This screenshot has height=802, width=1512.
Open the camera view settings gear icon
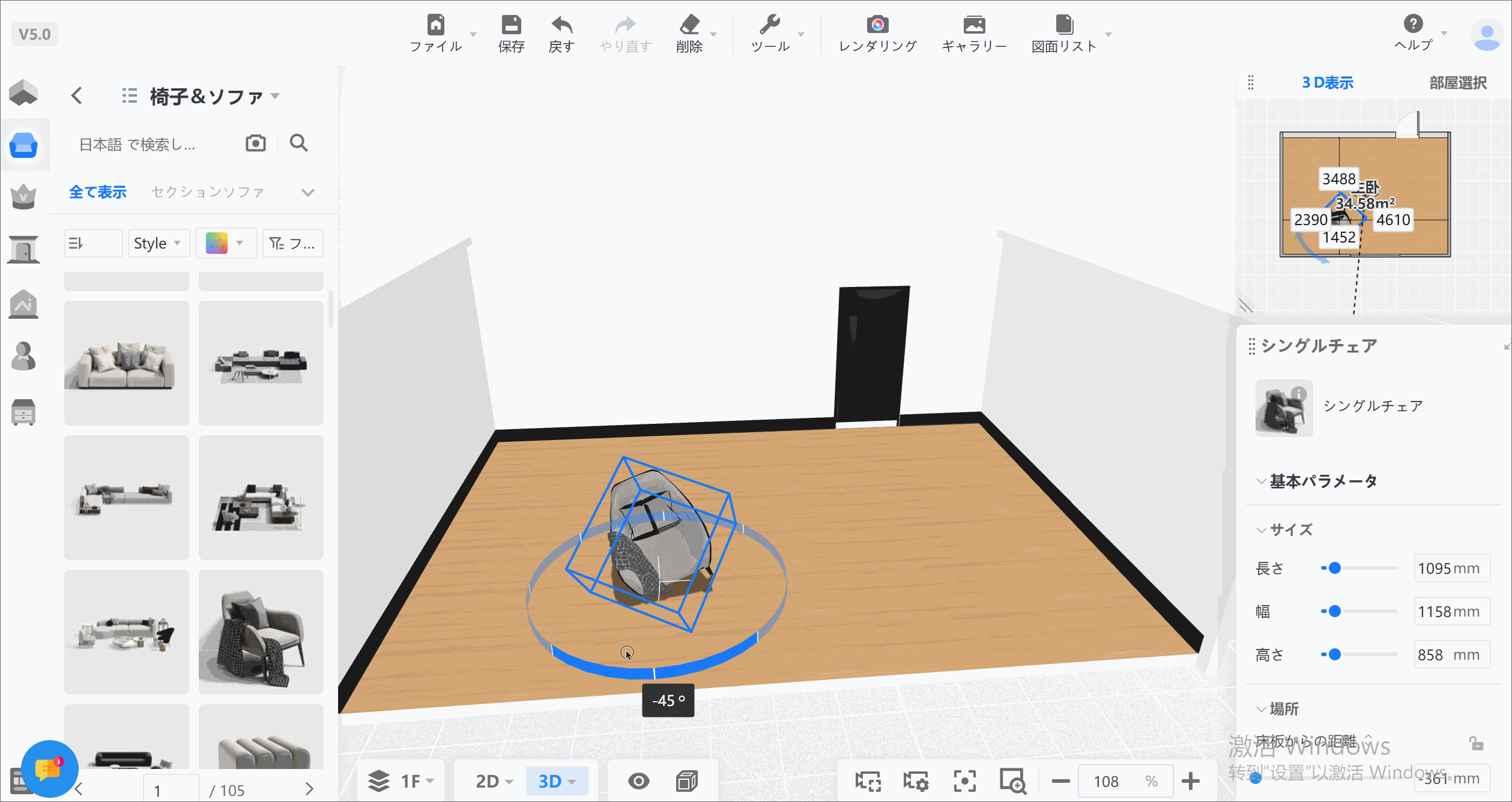(x=916, y=782)
